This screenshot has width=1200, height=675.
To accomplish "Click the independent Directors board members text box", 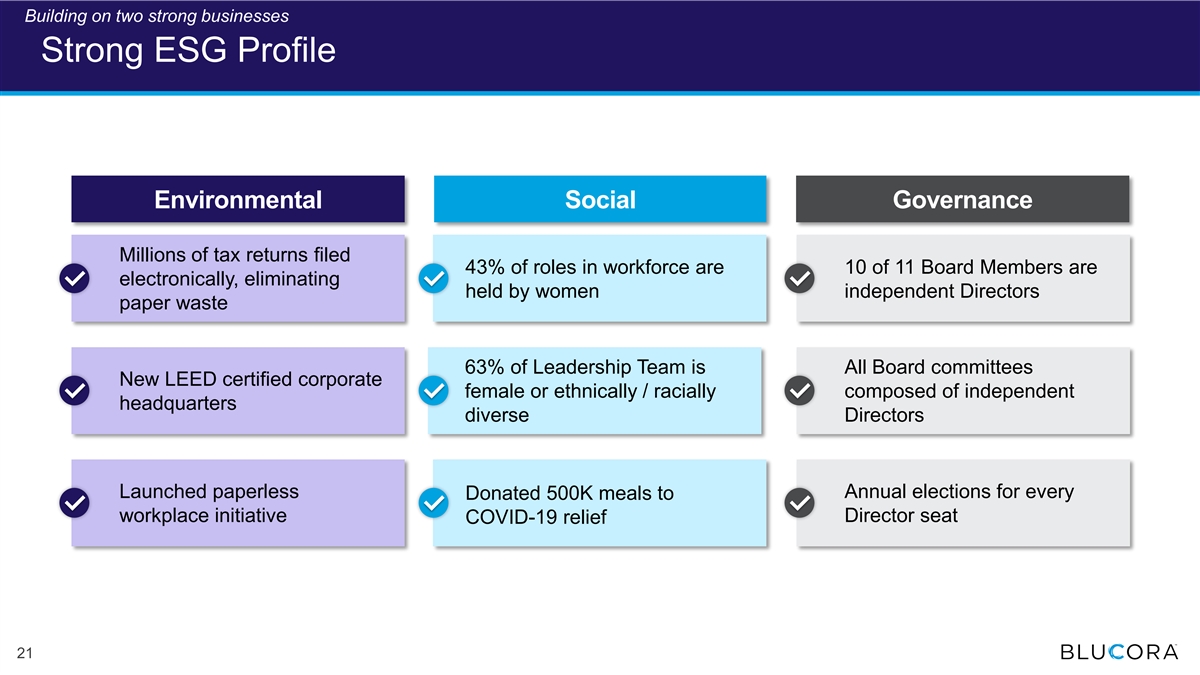I will 962,279.
